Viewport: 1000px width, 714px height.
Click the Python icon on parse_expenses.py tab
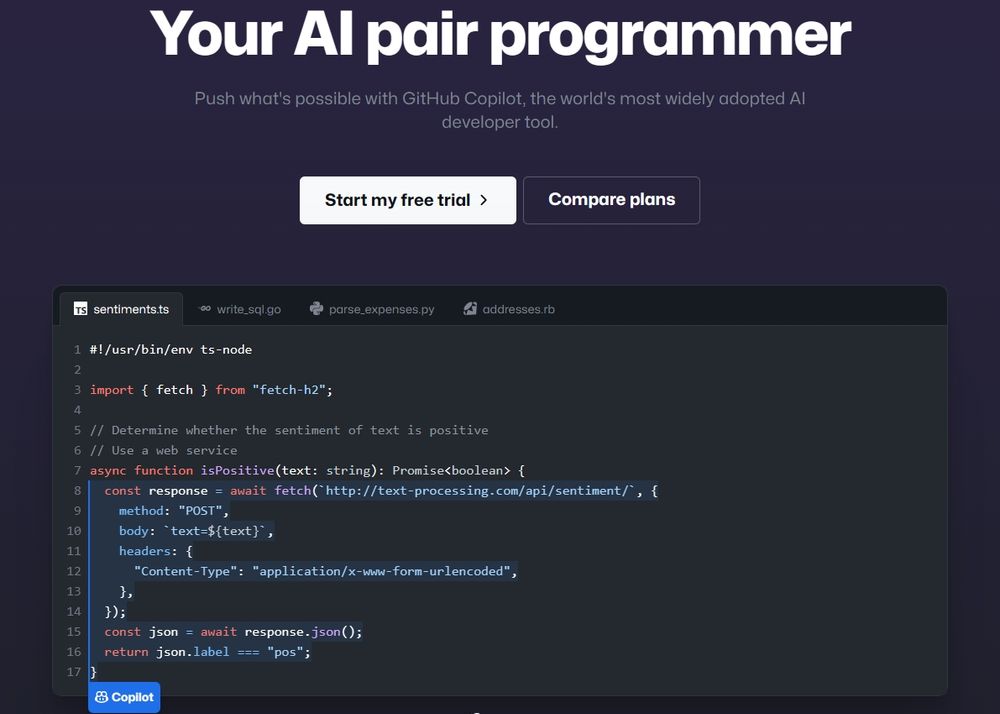[x=316, y=309]
